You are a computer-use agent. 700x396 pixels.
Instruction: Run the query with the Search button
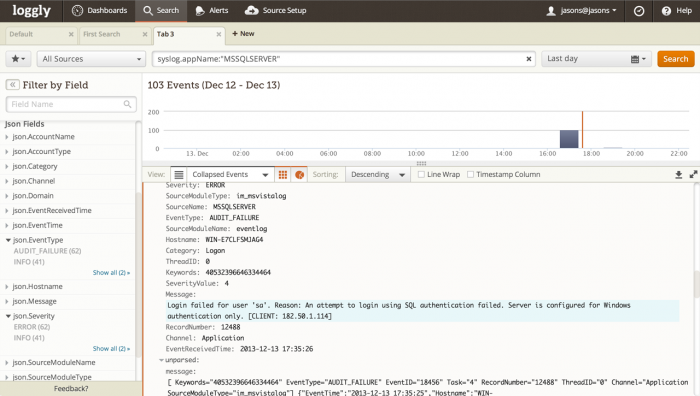pyautogui.click(x=675, y=59)
